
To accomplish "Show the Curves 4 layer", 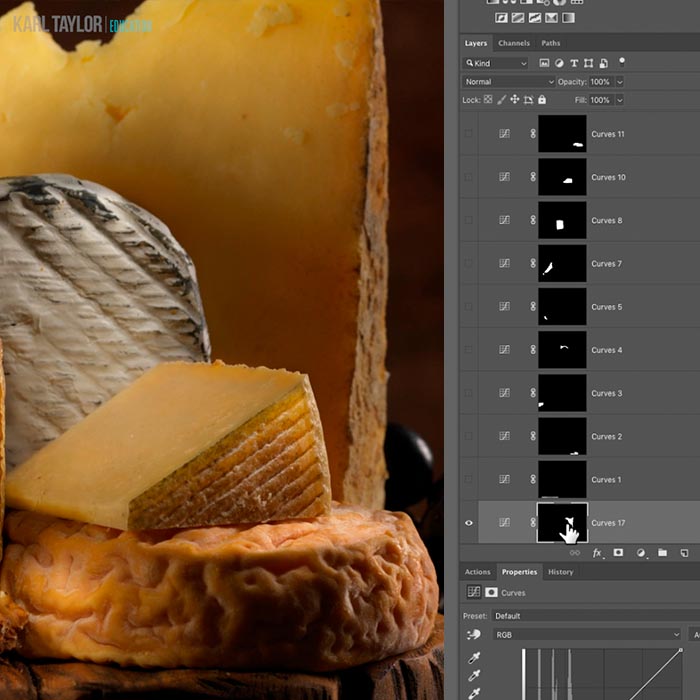I will (469, 350).
